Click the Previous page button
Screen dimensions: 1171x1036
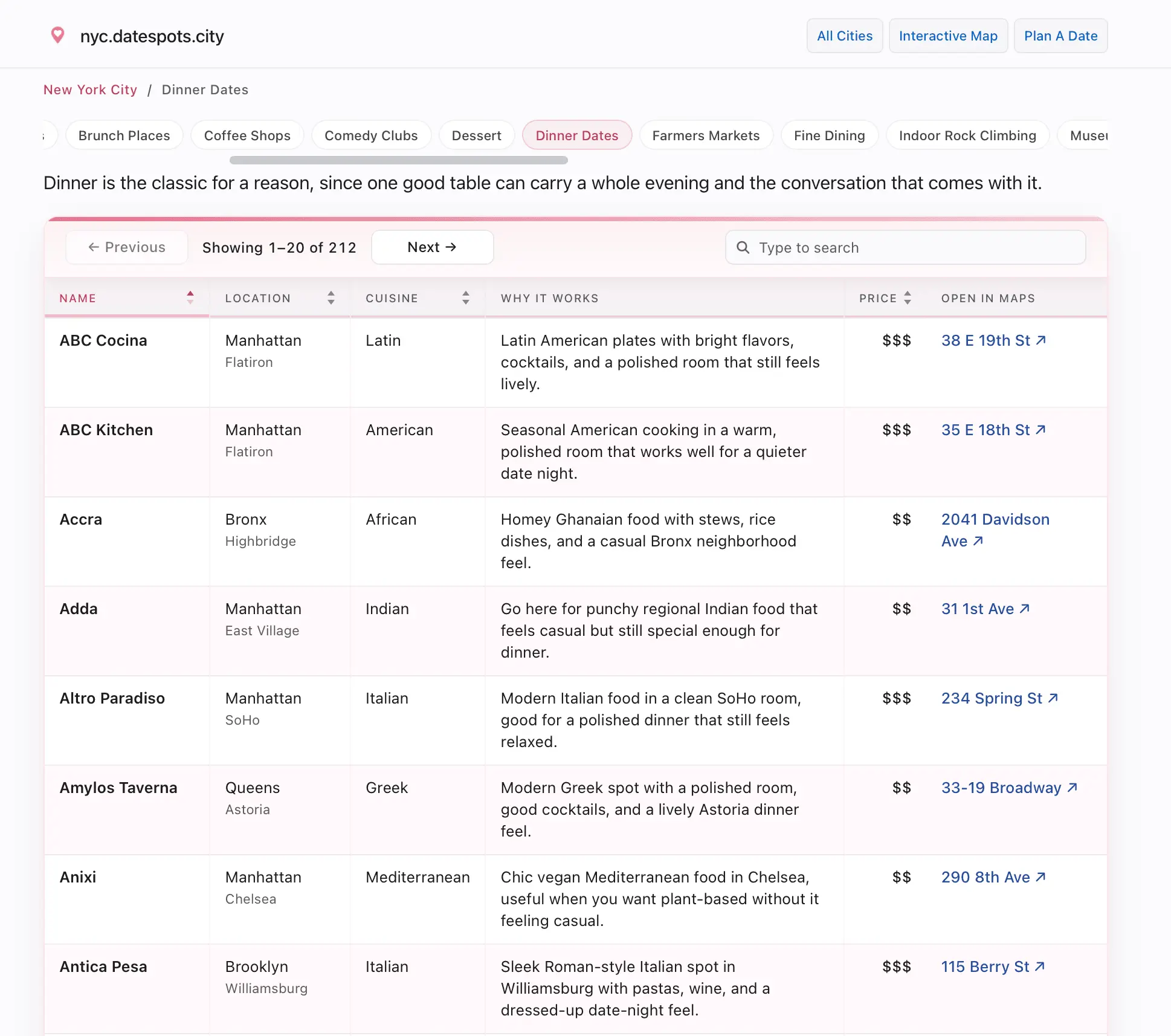click(x=127, y=247)
